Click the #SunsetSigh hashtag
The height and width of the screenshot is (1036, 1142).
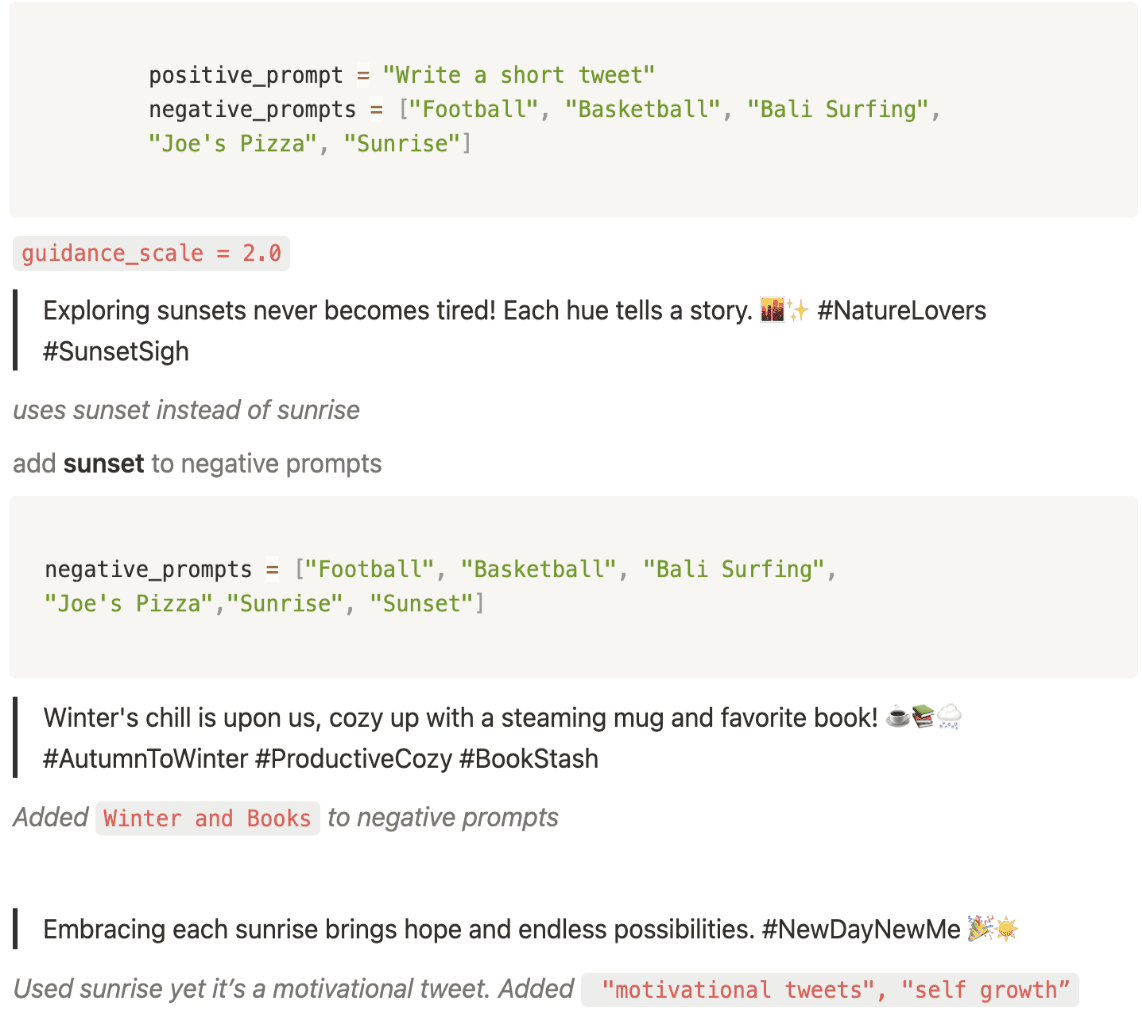click(116, 351)
